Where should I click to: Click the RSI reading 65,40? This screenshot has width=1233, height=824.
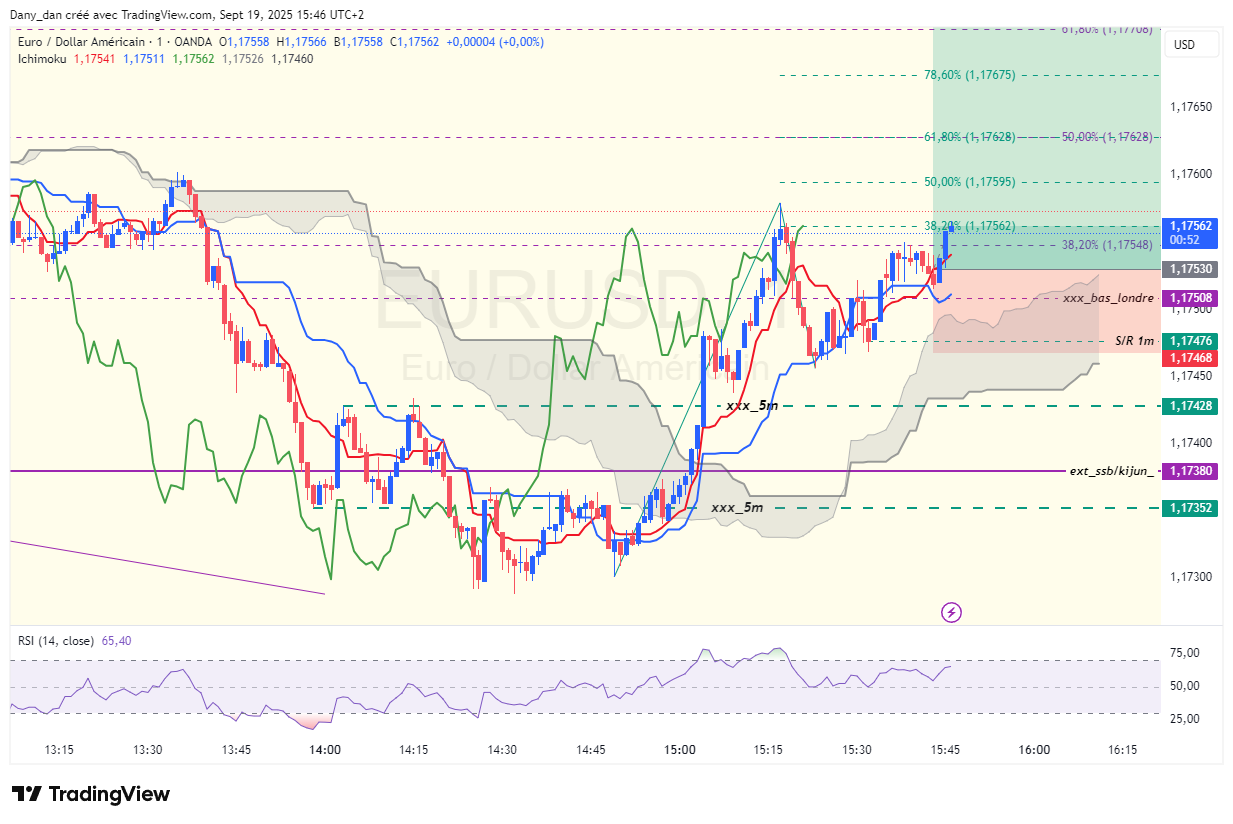coord(117,640)
